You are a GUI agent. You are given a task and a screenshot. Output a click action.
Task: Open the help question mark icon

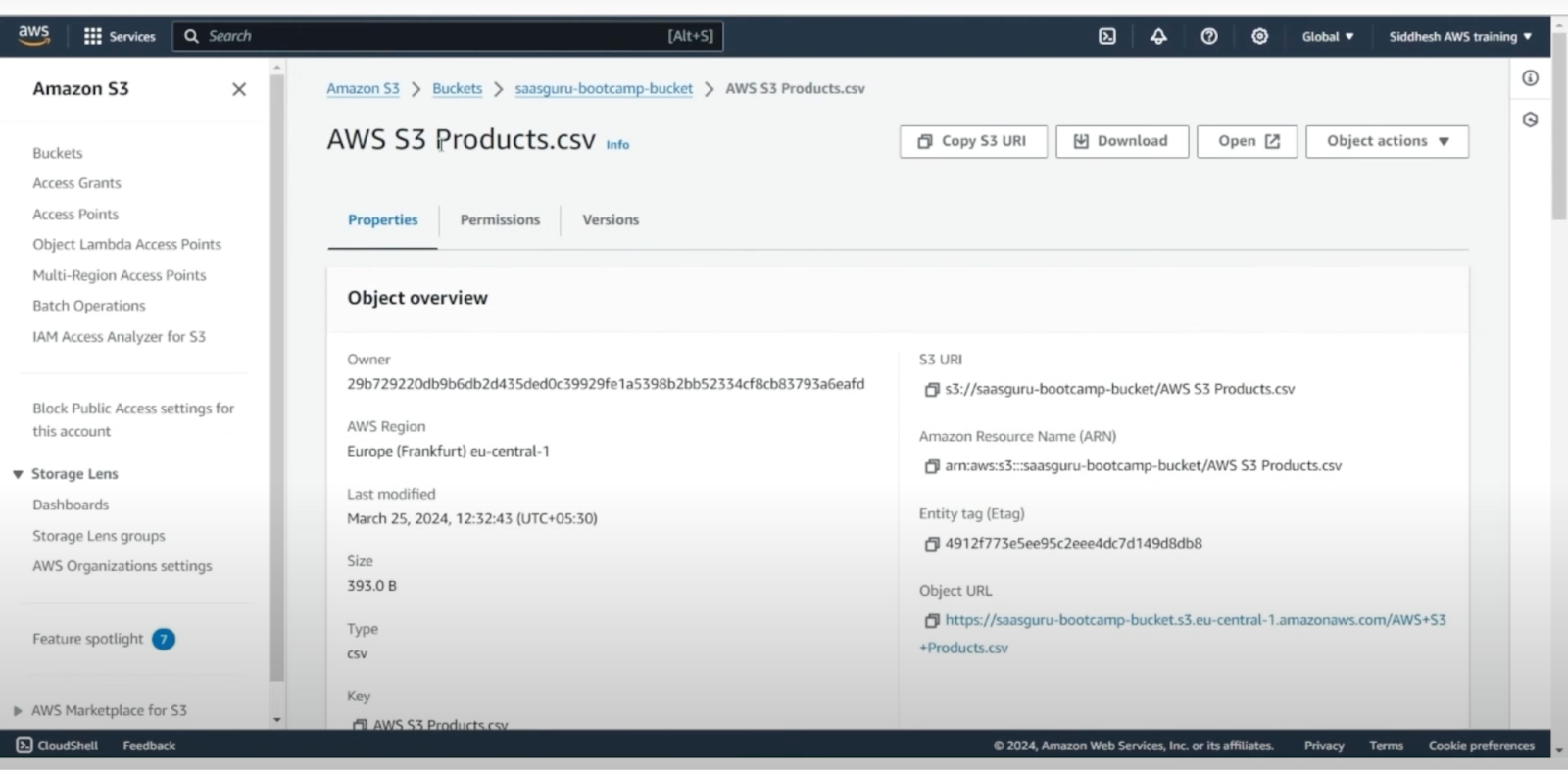click(x=1209, y=36)
